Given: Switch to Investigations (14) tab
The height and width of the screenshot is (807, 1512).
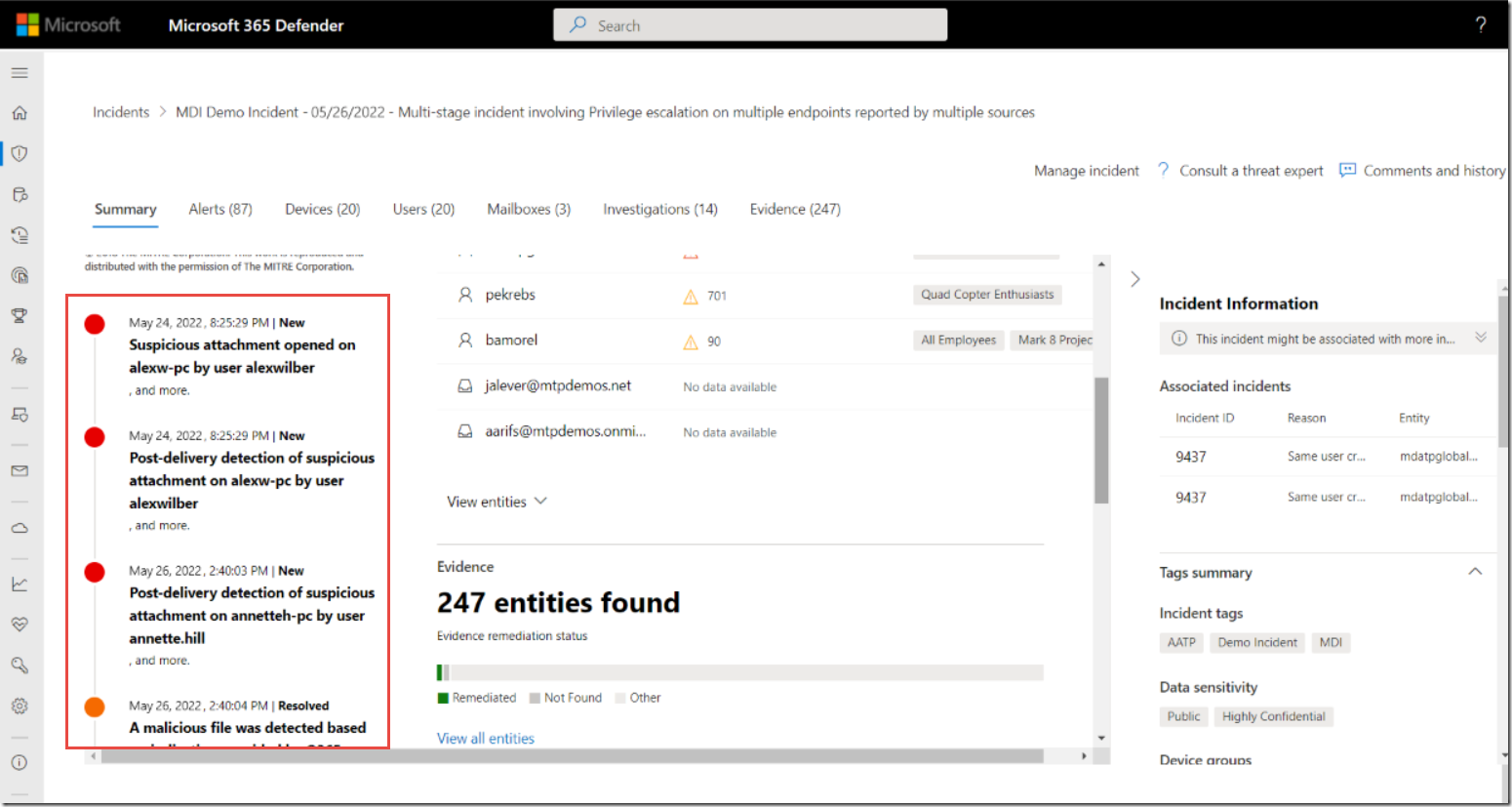Looking at the screenshot, I should 660,209.
